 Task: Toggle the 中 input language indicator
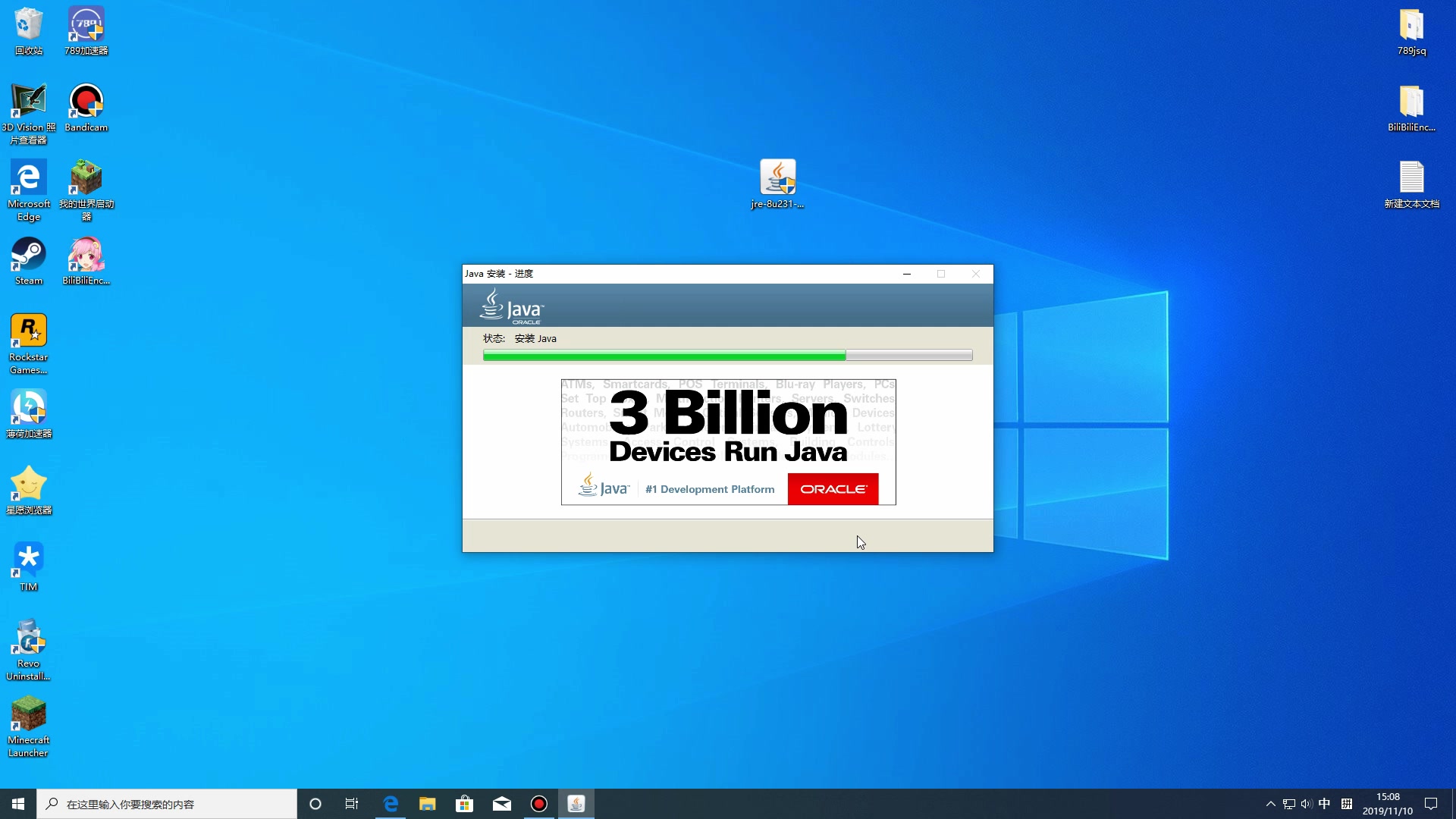(x=1324, y=804)
